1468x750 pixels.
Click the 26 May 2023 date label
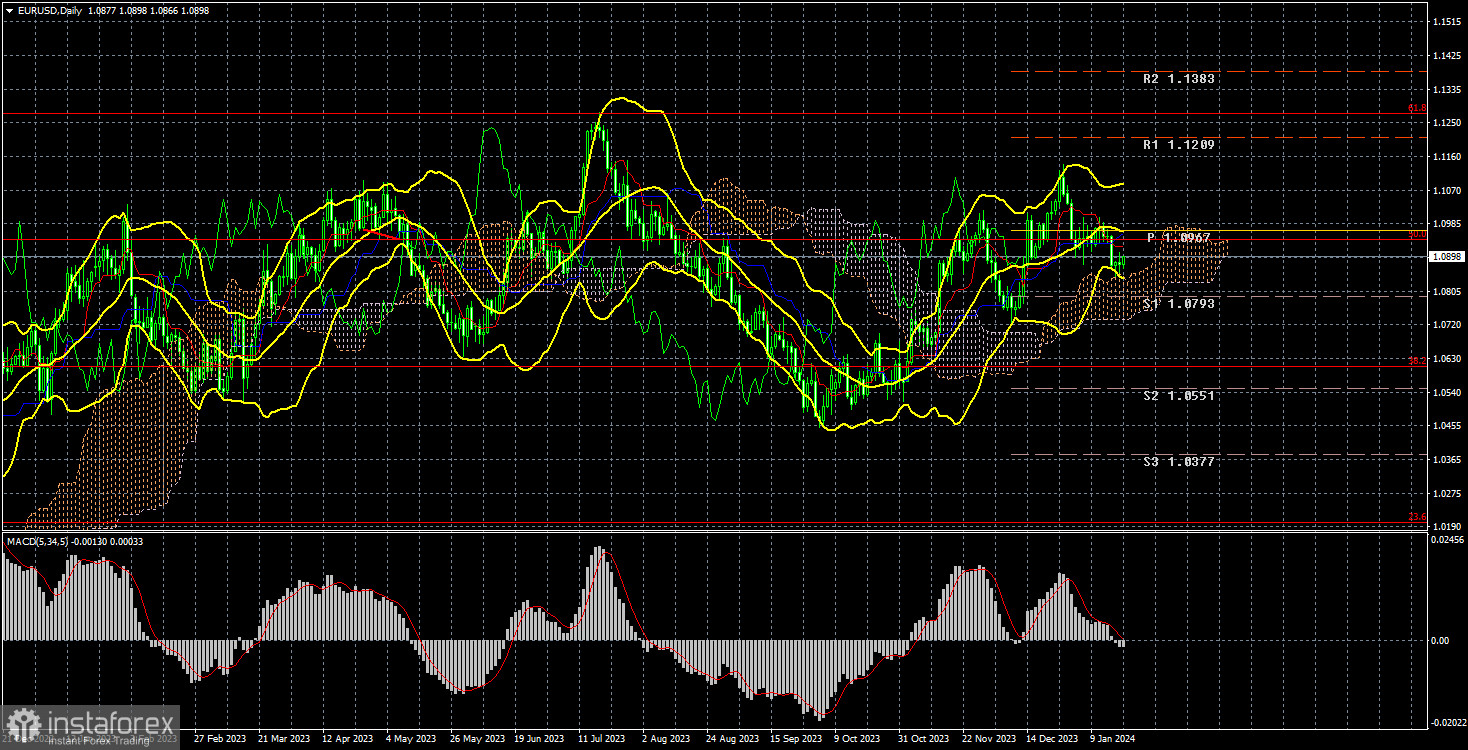(475, 739)
